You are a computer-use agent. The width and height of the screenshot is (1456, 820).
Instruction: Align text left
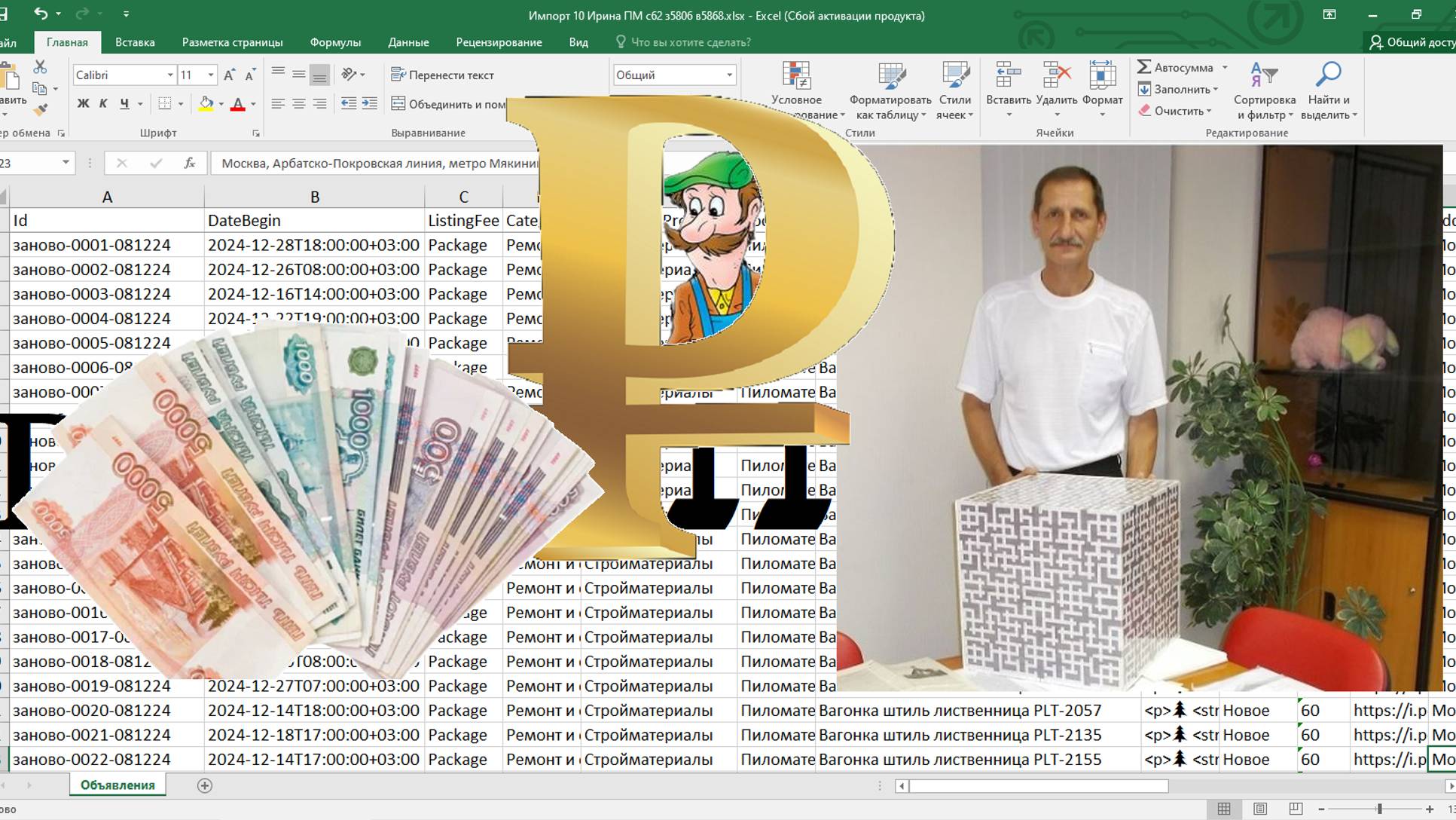(x=278, y=104)
